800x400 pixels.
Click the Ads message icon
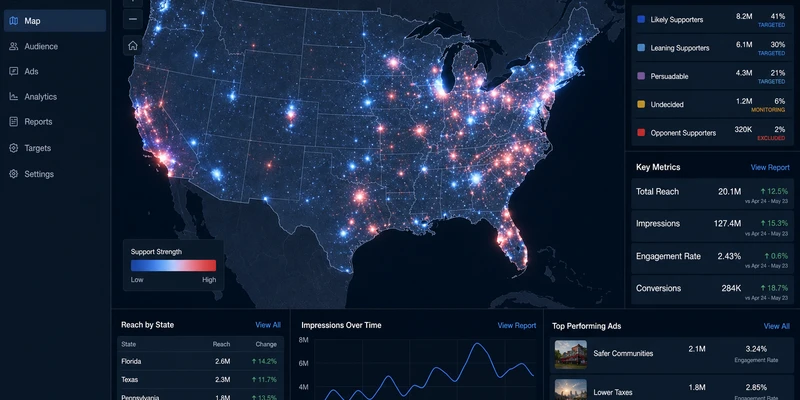[14, 71]
